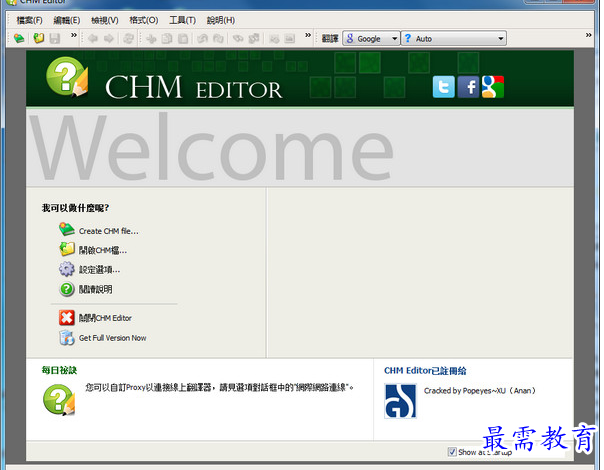Click the 翻譯 toolbar label
Screen dimensions: 604x470
(x=330, y=39)
